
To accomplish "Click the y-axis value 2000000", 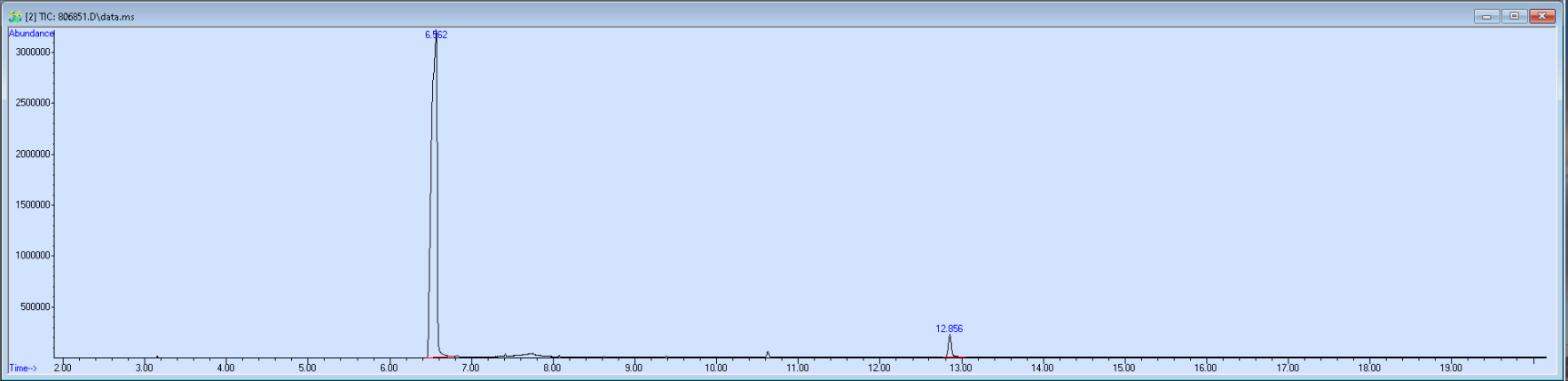I will point(32,155).
